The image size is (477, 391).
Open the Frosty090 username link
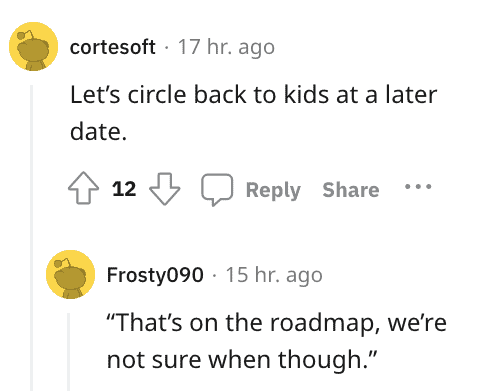click(155, 275)
